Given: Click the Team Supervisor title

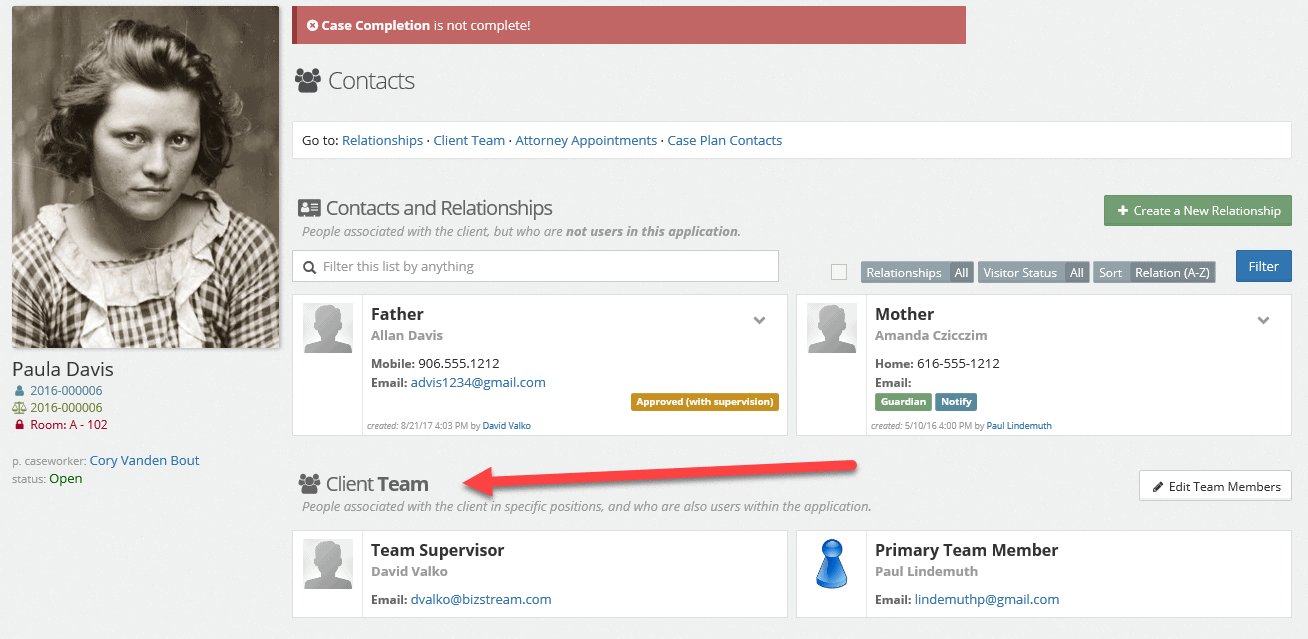Looking at the screenshot, I should point(437,550).
